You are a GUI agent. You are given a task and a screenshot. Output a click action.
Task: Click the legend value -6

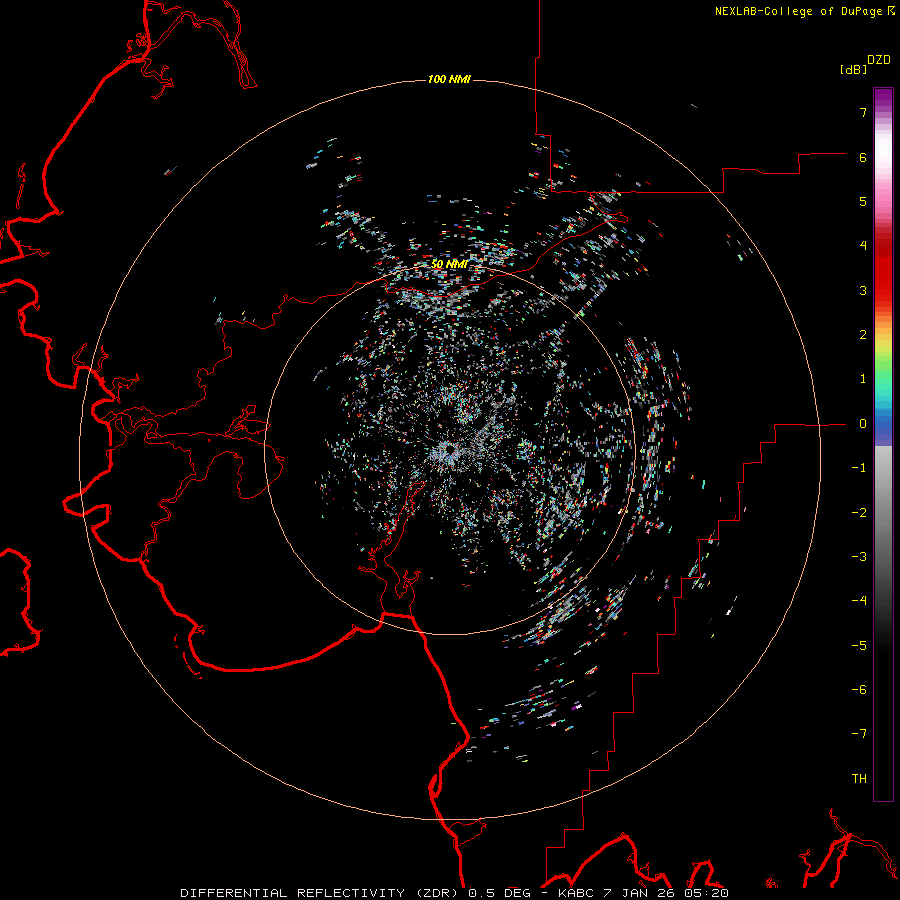pyautogui.click(x=859, y=690)
